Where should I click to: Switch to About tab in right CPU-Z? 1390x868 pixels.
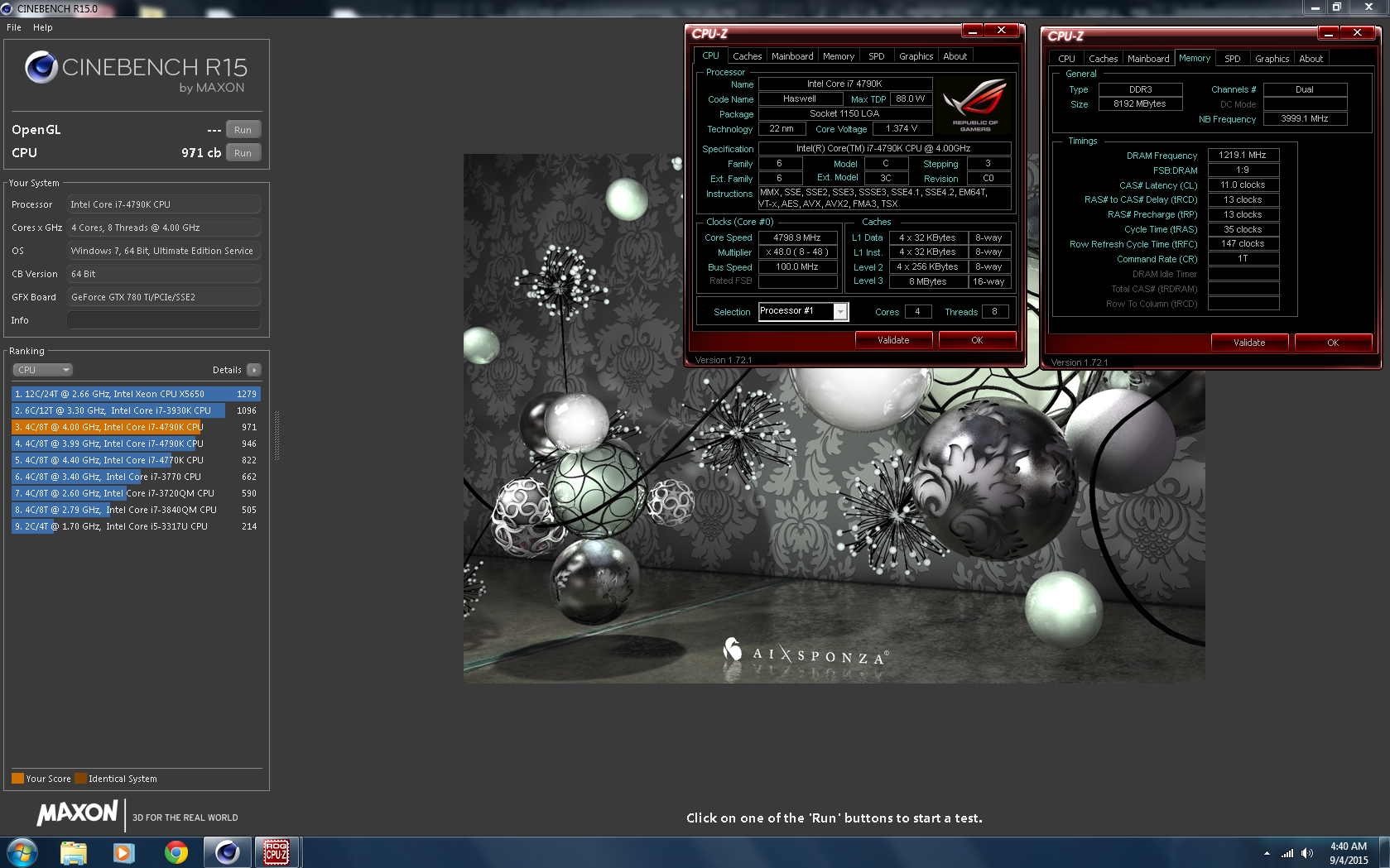click(x=1311, y=59)
